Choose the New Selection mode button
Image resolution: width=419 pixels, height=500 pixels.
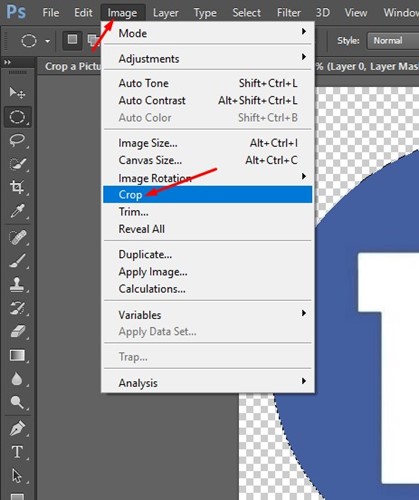point(72,41)
